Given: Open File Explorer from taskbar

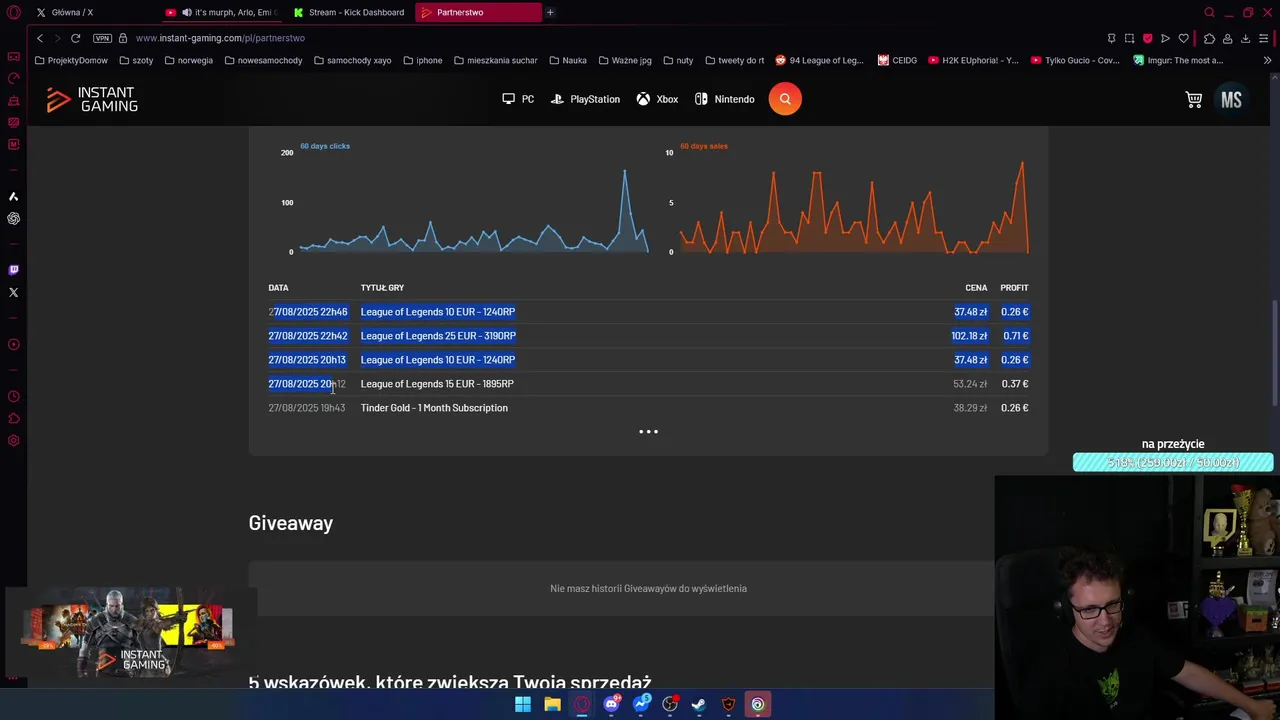Looking at the screenshot, I should click(x=552, y=704).
